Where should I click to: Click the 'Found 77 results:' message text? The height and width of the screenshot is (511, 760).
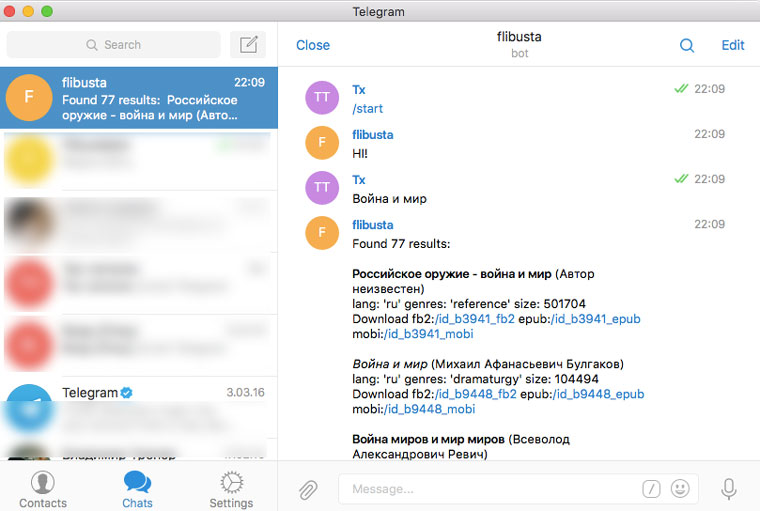coord(401,244)
